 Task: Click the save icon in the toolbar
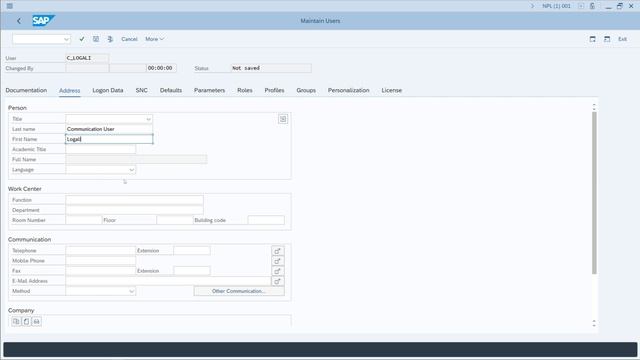96,39
